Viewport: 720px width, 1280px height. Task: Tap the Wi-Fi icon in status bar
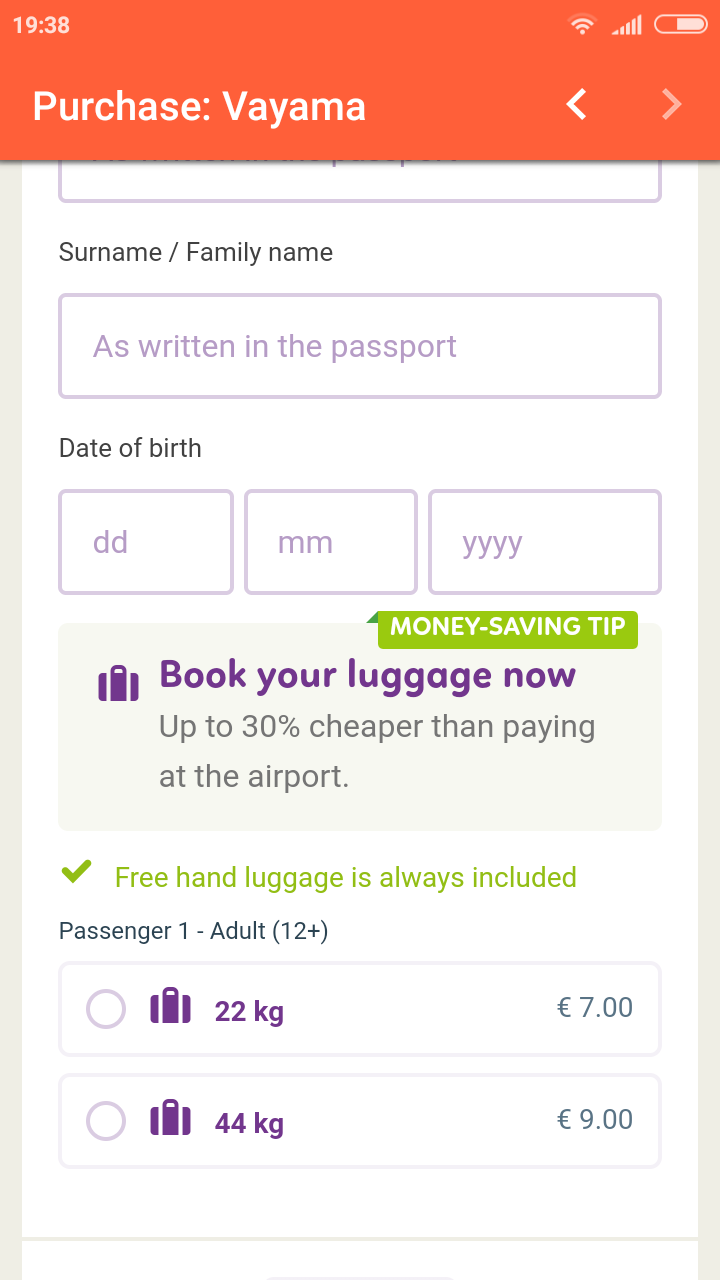tap(582, 24)
